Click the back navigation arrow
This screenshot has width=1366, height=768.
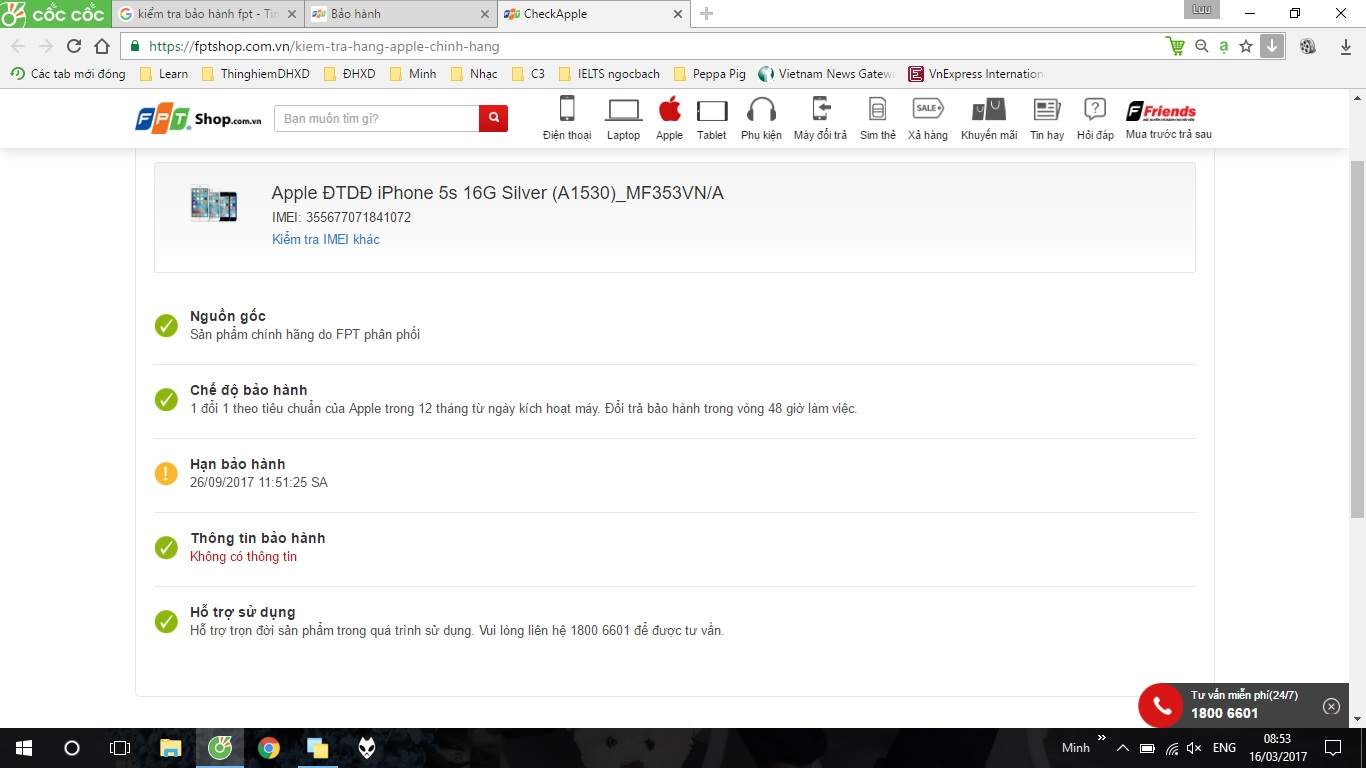coord(18,46)
